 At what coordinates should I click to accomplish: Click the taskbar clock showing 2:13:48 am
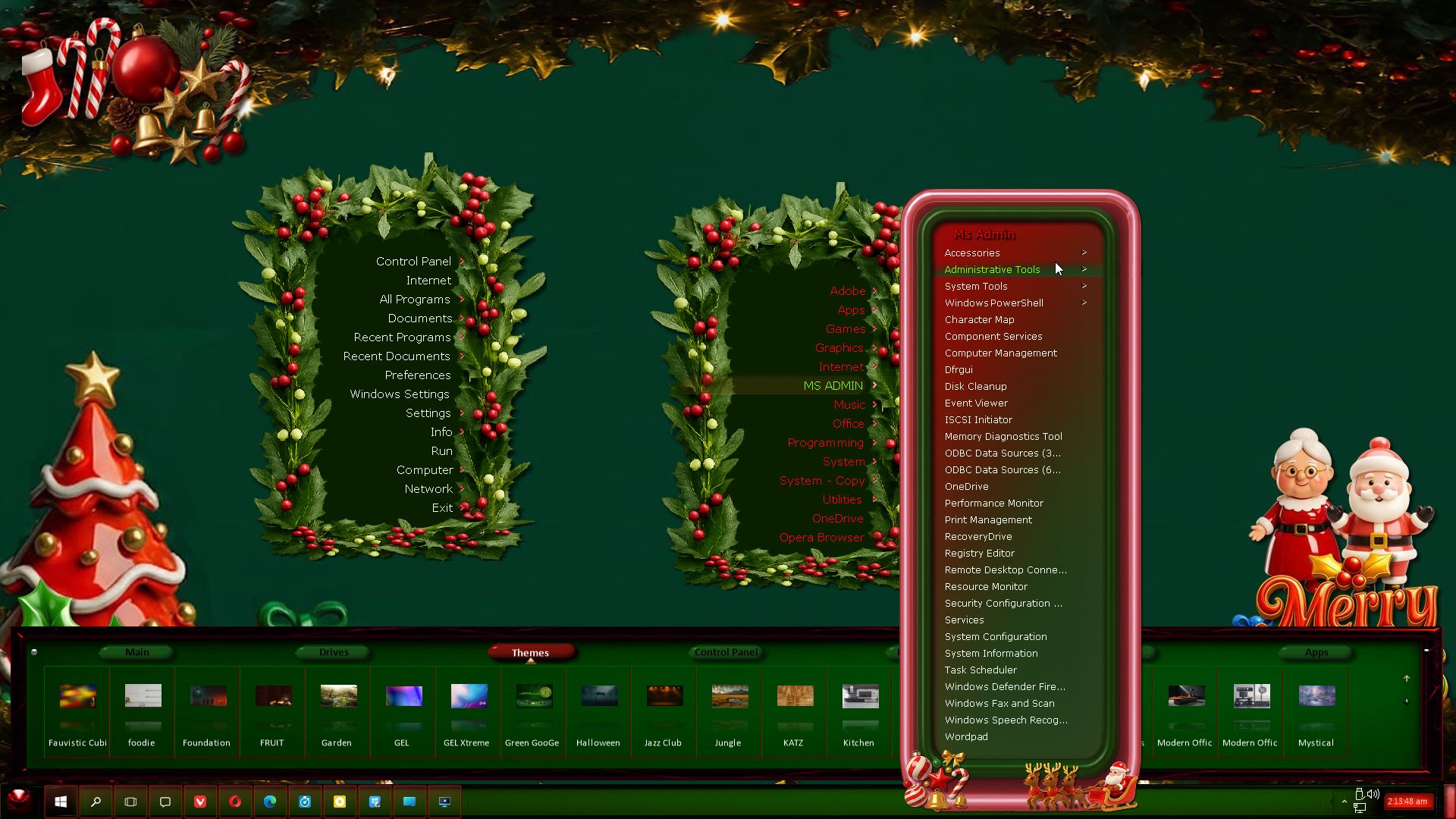1407,802
